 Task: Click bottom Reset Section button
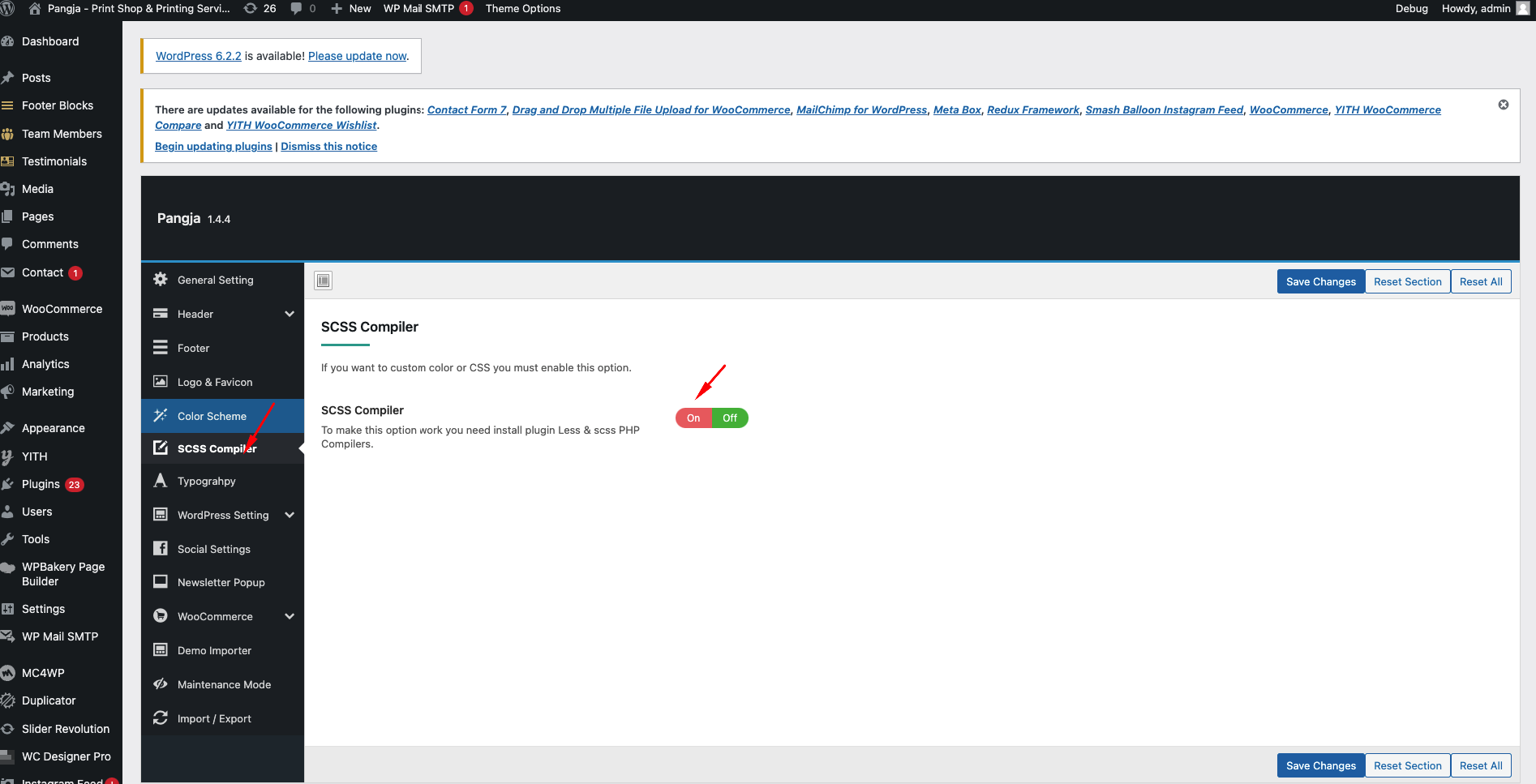coord(1407,765)
